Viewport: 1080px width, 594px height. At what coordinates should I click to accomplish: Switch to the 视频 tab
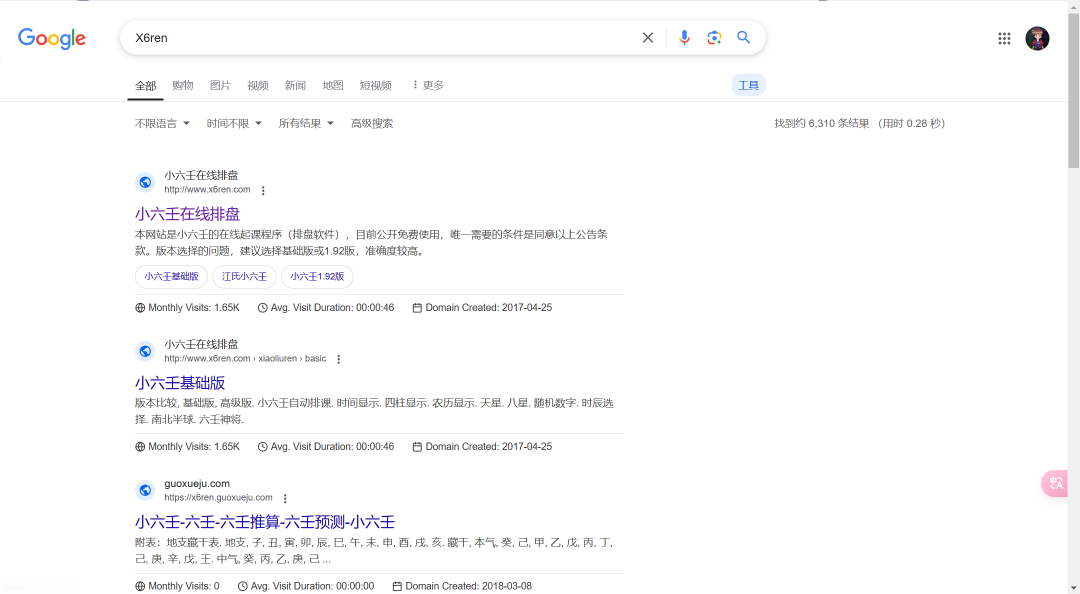(258, 85)
